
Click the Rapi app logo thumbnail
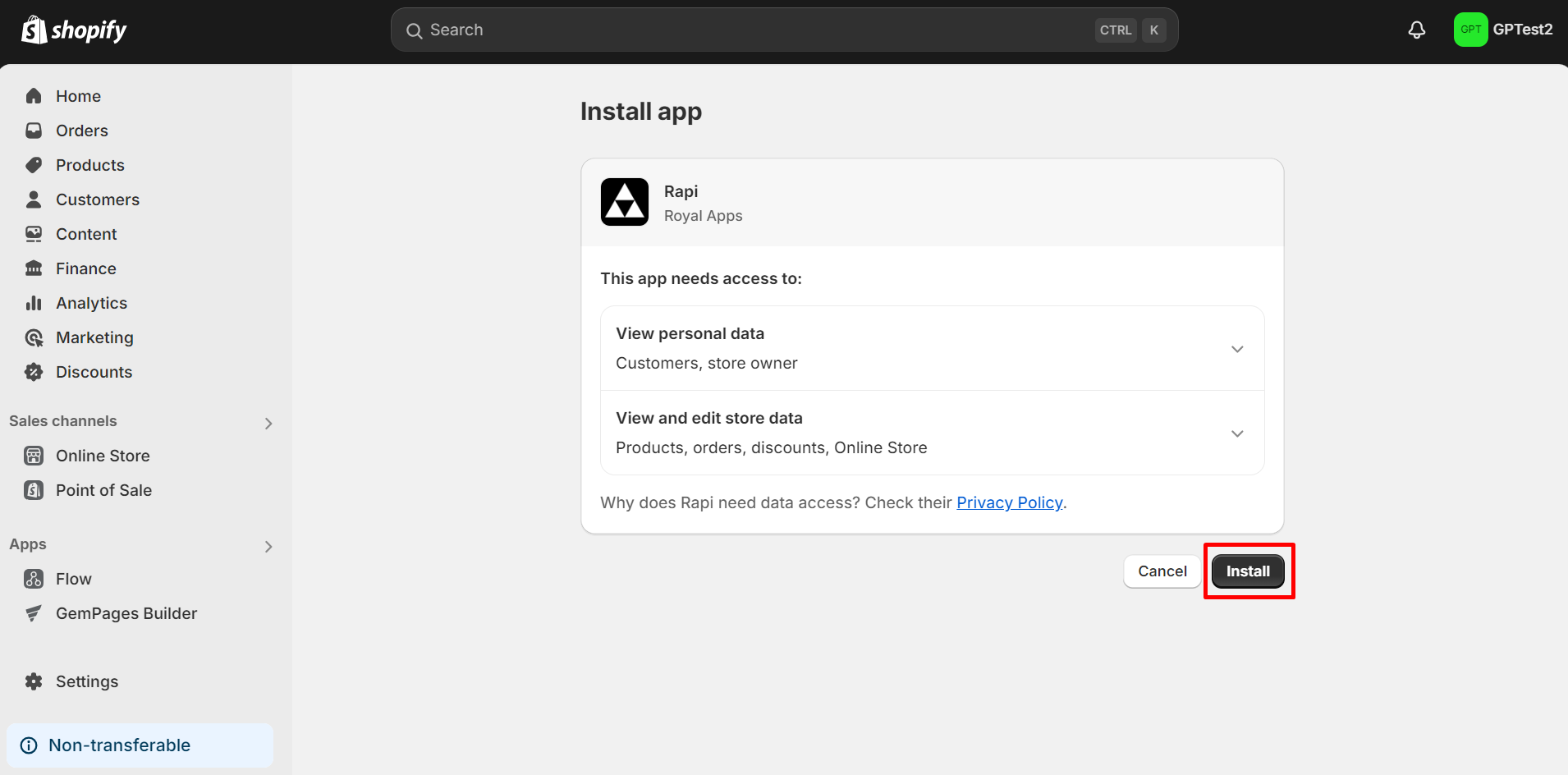[624, 201]
